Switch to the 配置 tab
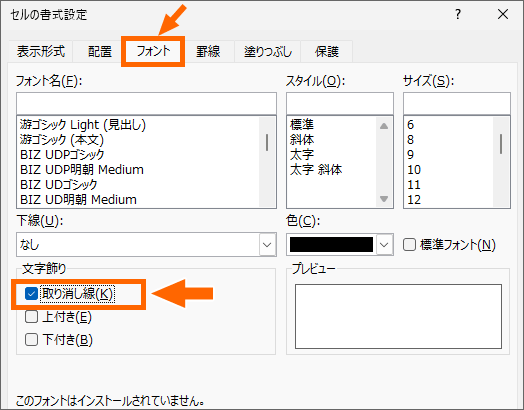The image size is (524, 410). coord(100,51)
